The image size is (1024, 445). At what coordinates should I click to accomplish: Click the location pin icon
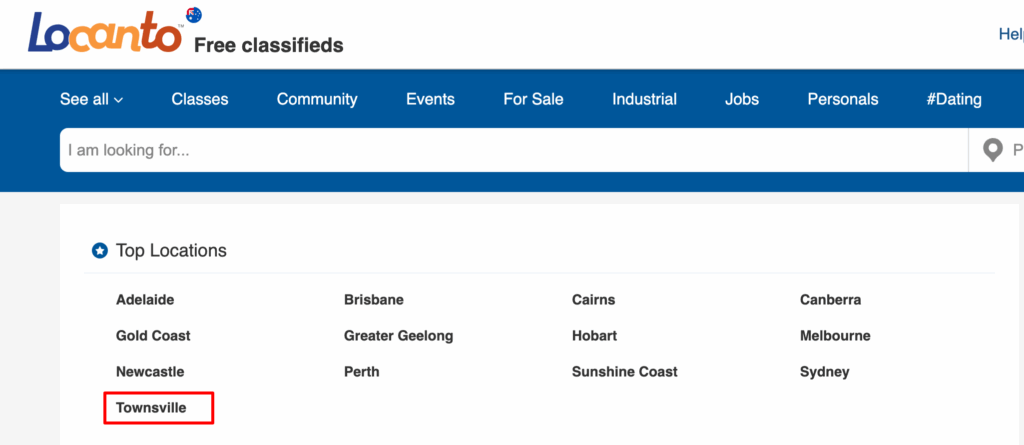click(x=993, y=150)
